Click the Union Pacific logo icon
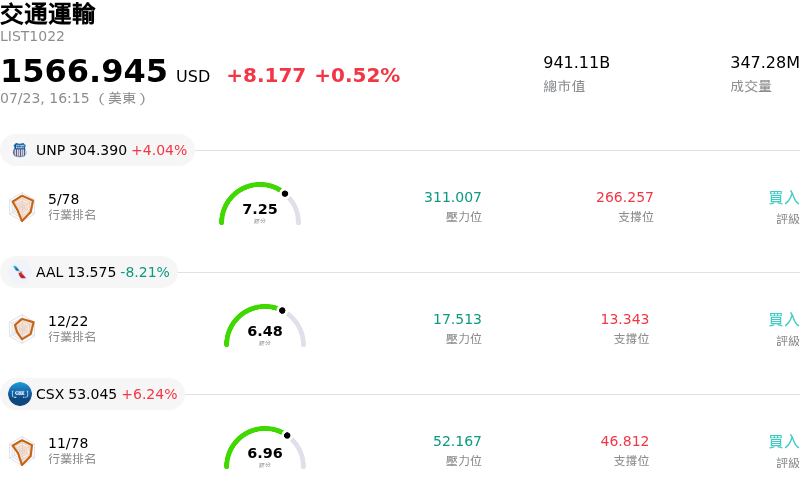The height and width of the screenshot is (488, 800). (19, 150)
